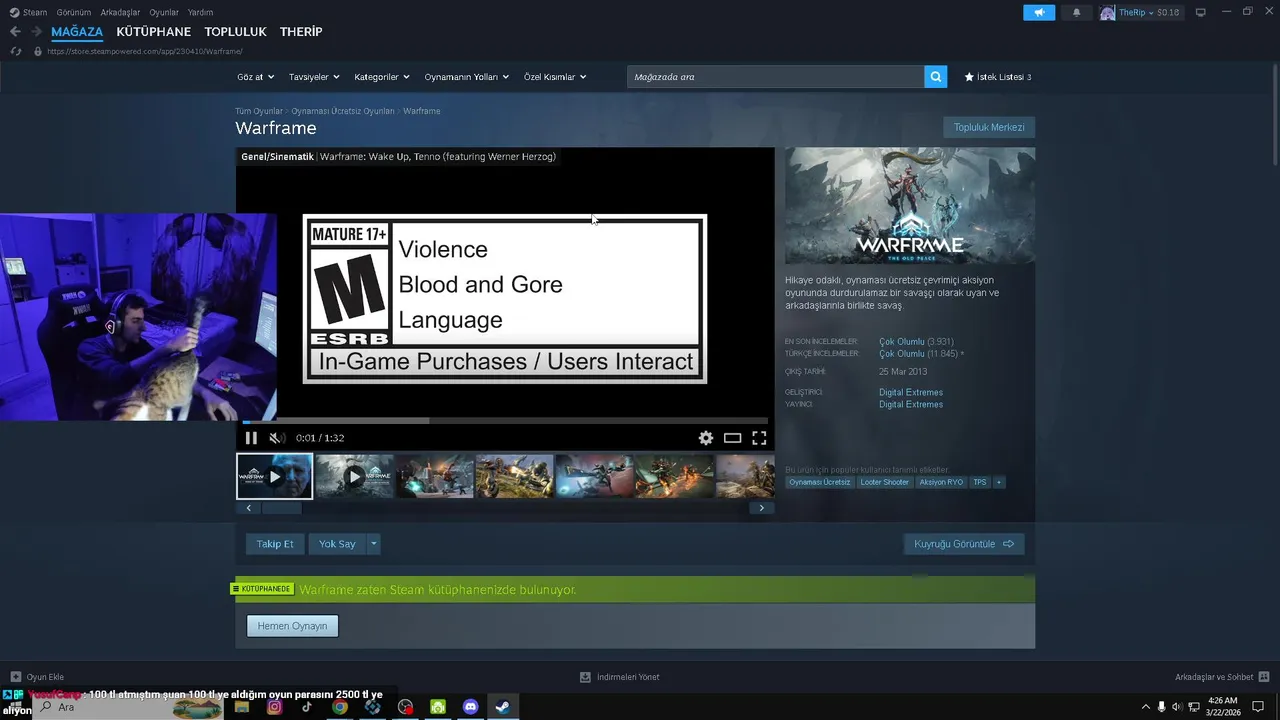Focus the 'Mağazada ara' search field
This screenshot has width=1280, height=720.
pyautogui.click(x=776, y=76)
